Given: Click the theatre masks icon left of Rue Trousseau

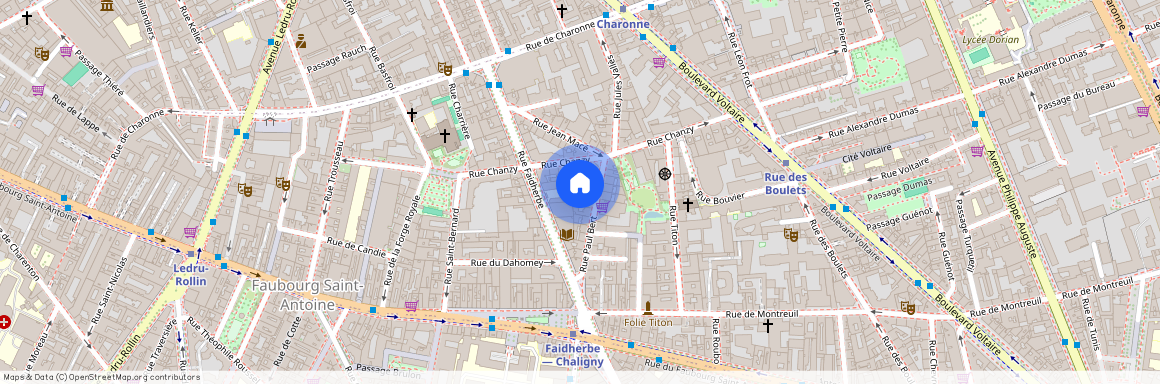Looking at the screenshot, I should click(282, 183).
